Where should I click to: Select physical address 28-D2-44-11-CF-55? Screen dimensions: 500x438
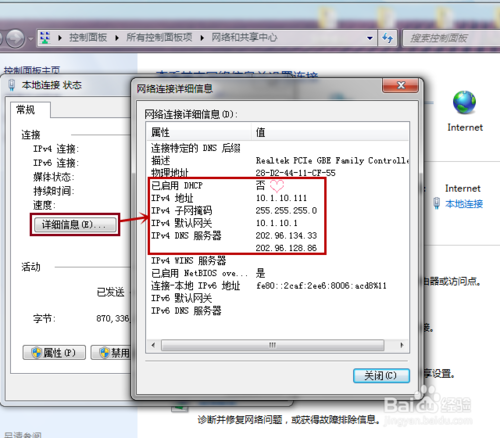[295, 173]
